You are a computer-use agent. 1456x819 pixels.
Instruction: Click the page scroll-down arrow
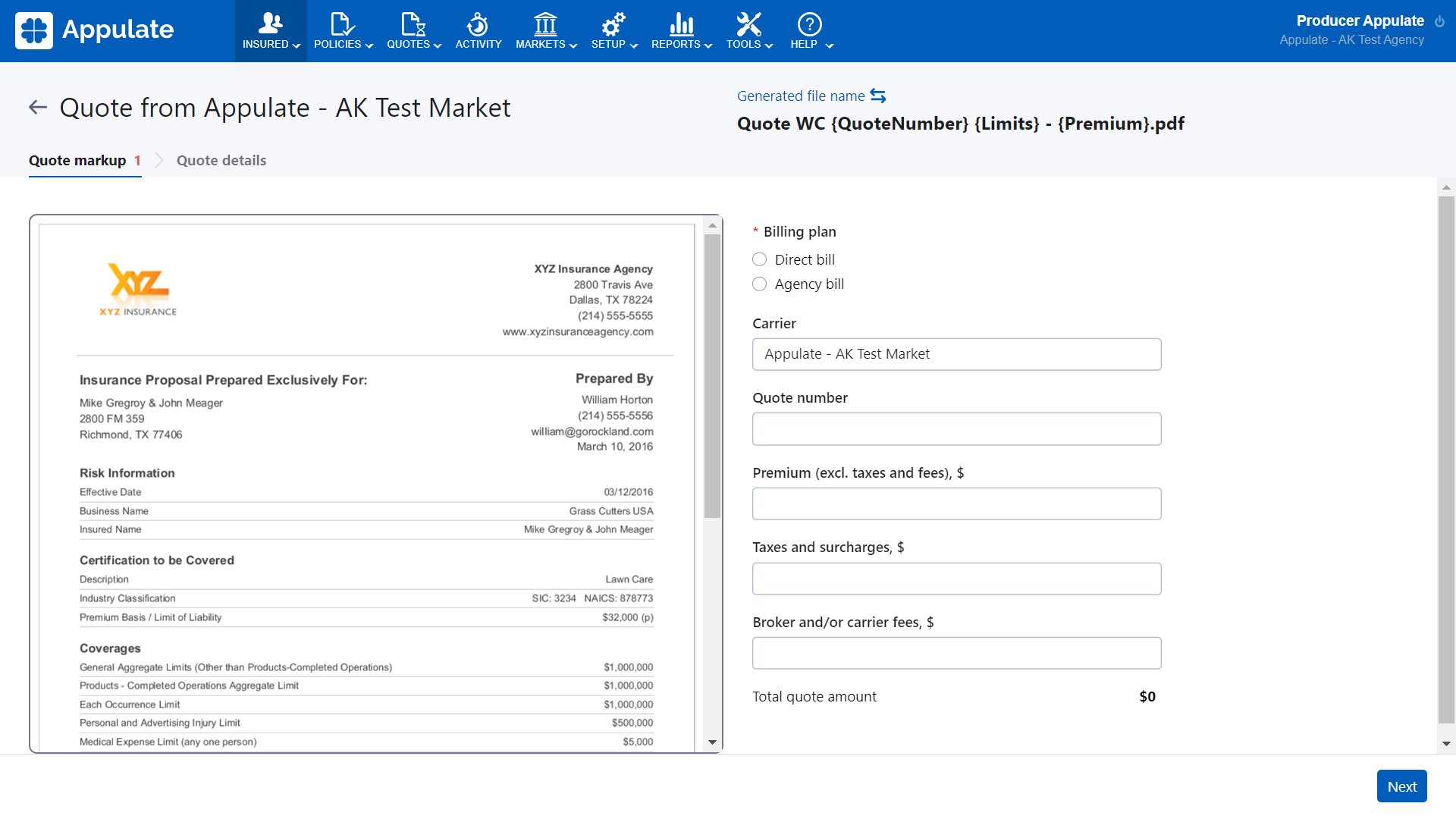[1446, 744]
